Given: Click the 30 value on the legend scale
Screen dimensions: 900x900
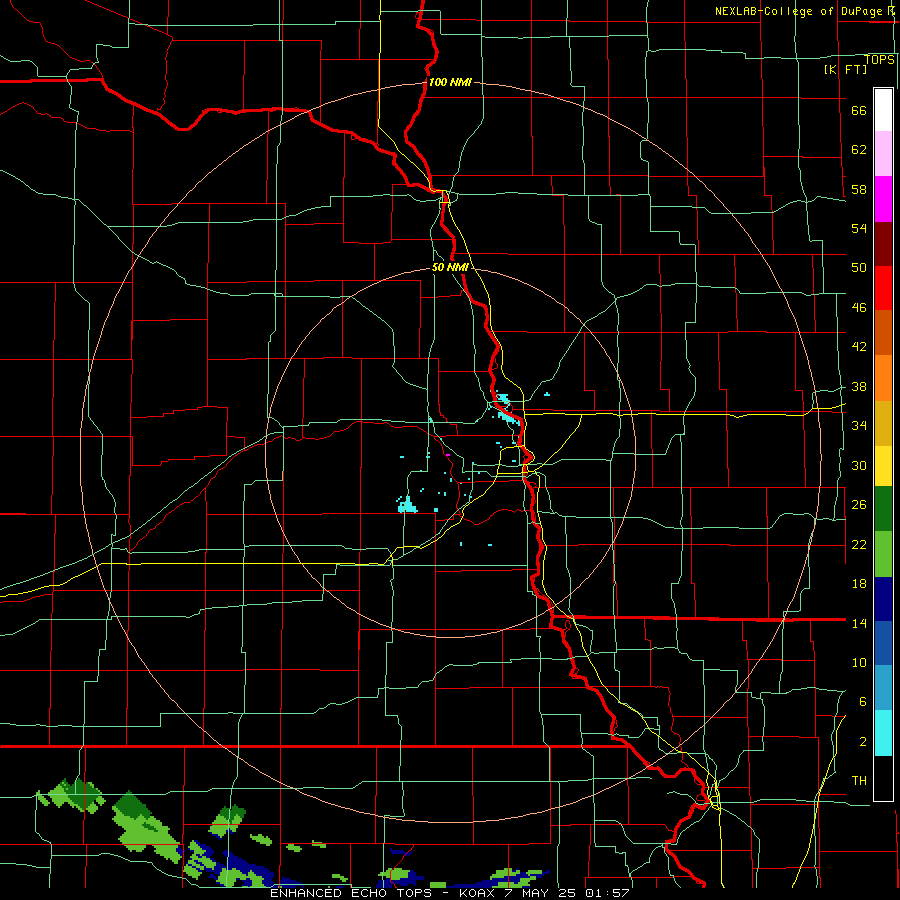Looking at the screenshot, I should tap(859, 465).
